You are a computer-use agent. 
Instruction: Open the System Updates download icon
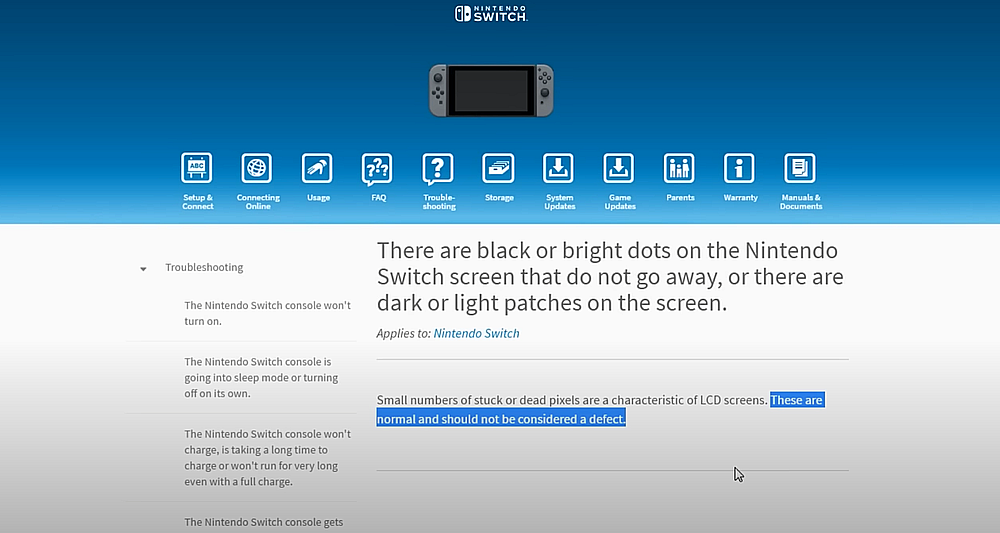click(x=558, y=168)
